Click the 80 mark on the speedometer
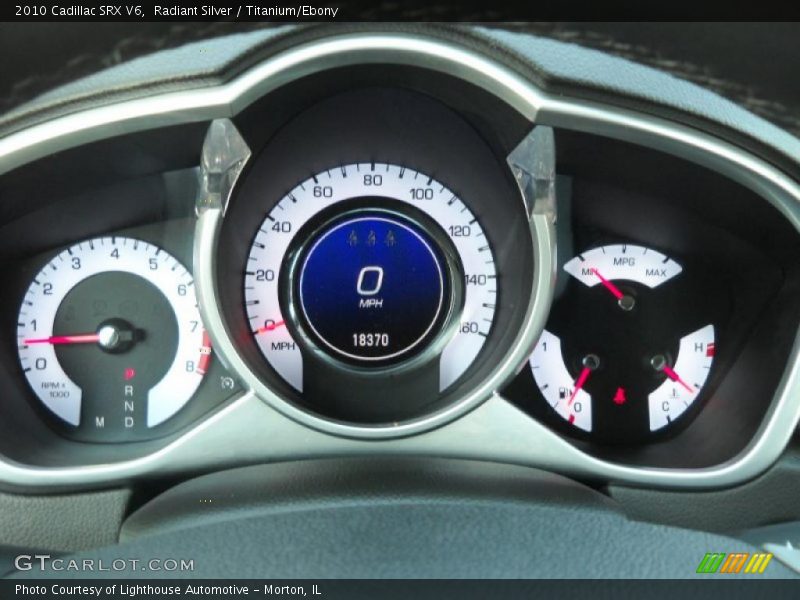This screenshot has width=800, height=600. (372, 180)
